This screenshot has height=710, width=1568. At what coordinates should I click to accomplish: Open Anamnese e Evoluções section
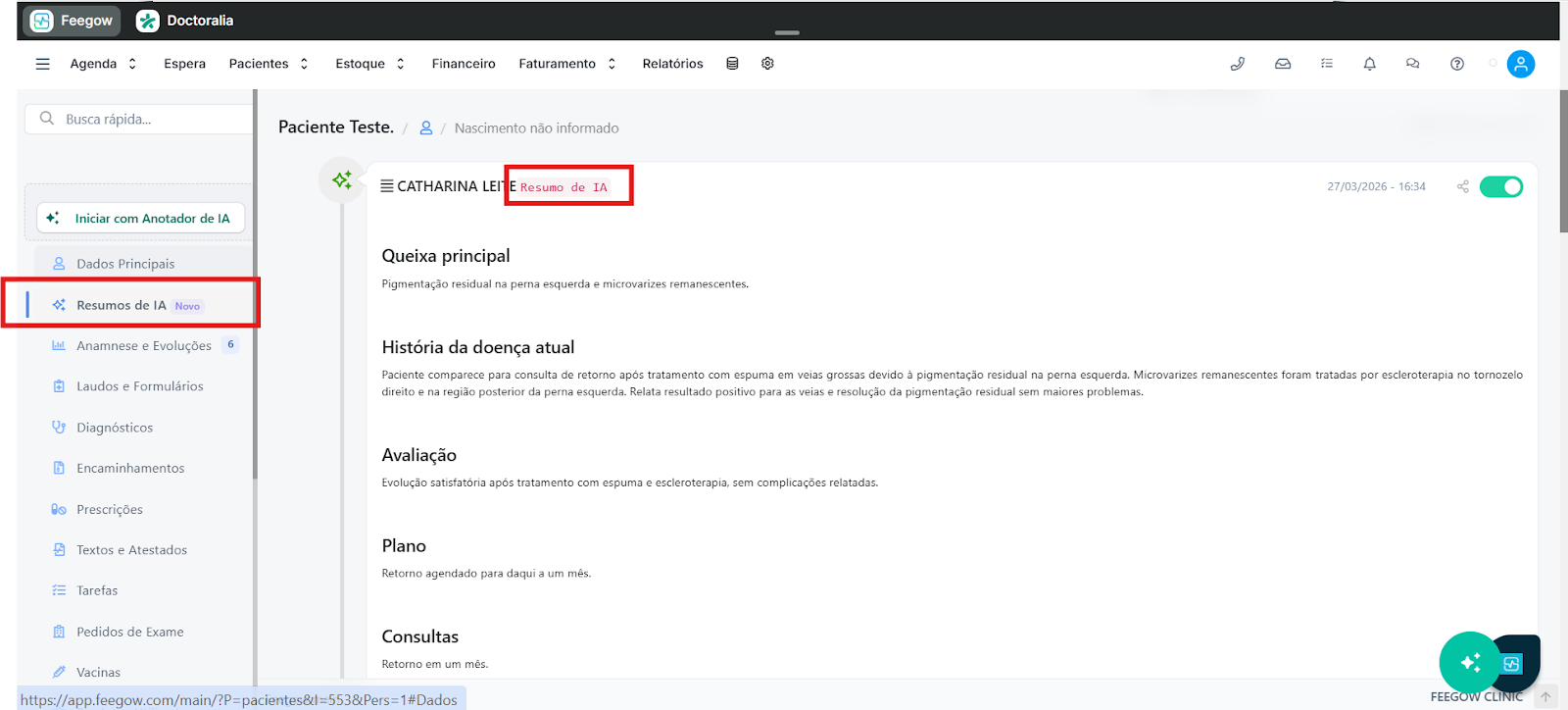tap(144, 345)
